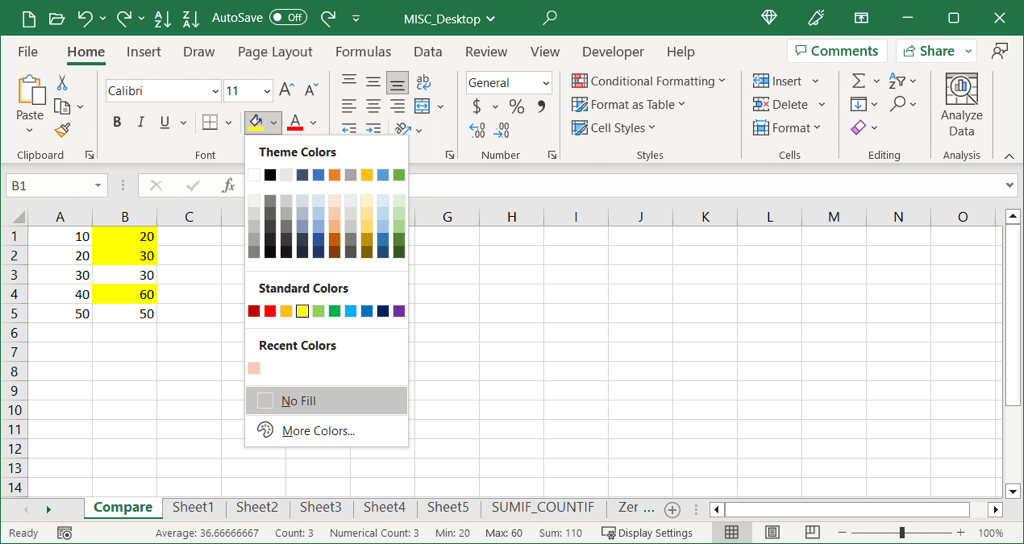1024x544 pixels.
Task: Apply the percent style format
Action: tap(516, 106)
